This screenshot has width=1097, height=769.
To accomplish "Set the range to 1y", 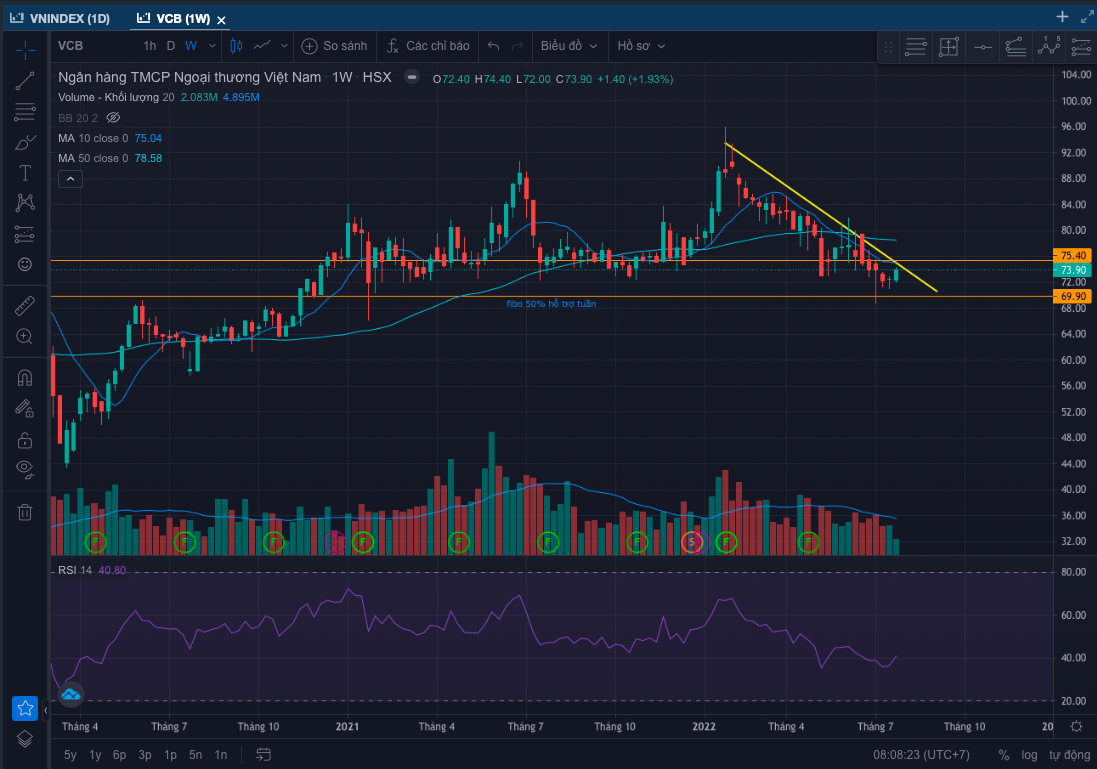I will point(95,754).
